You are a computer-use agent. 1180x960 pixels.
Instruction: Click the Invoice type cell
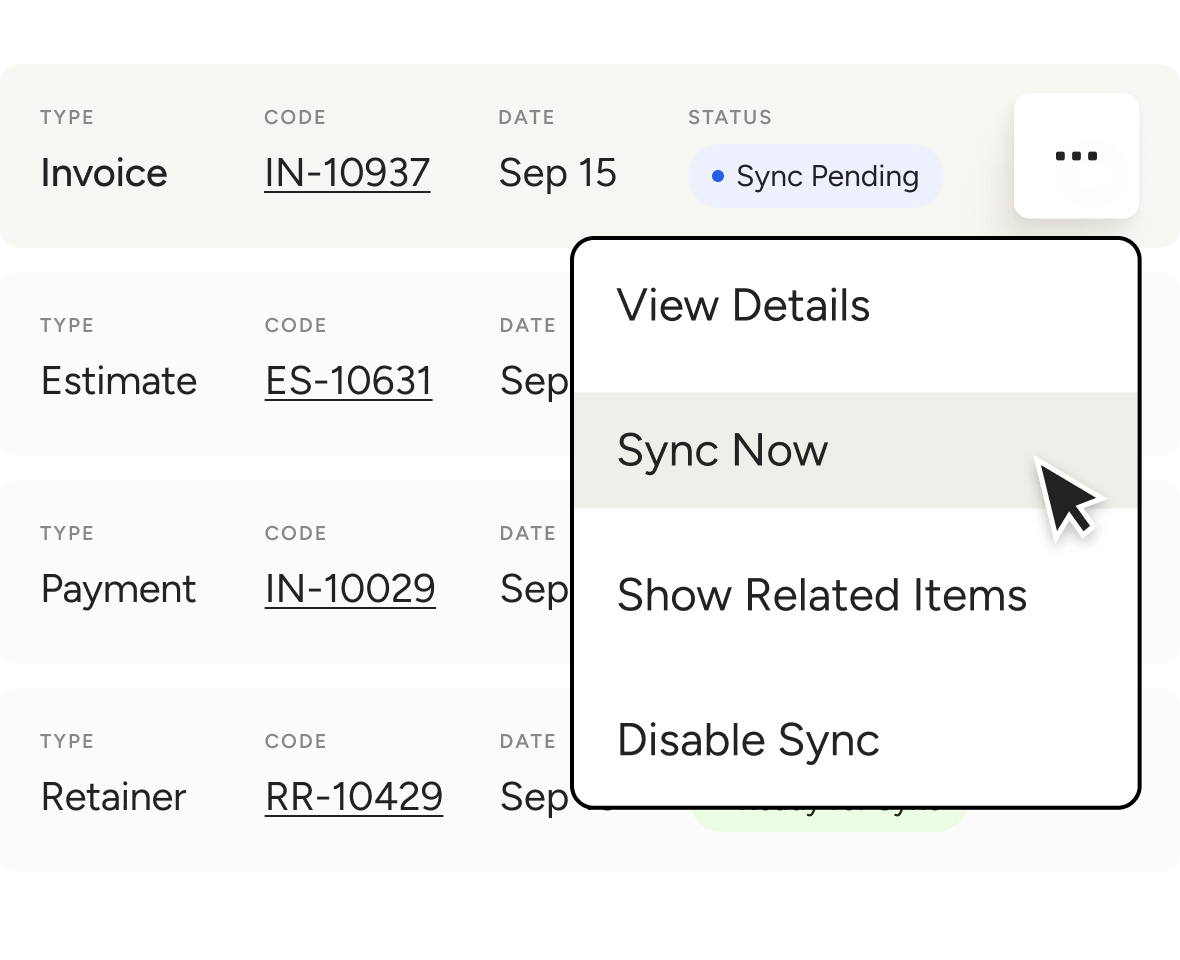[x=104, y=173]
